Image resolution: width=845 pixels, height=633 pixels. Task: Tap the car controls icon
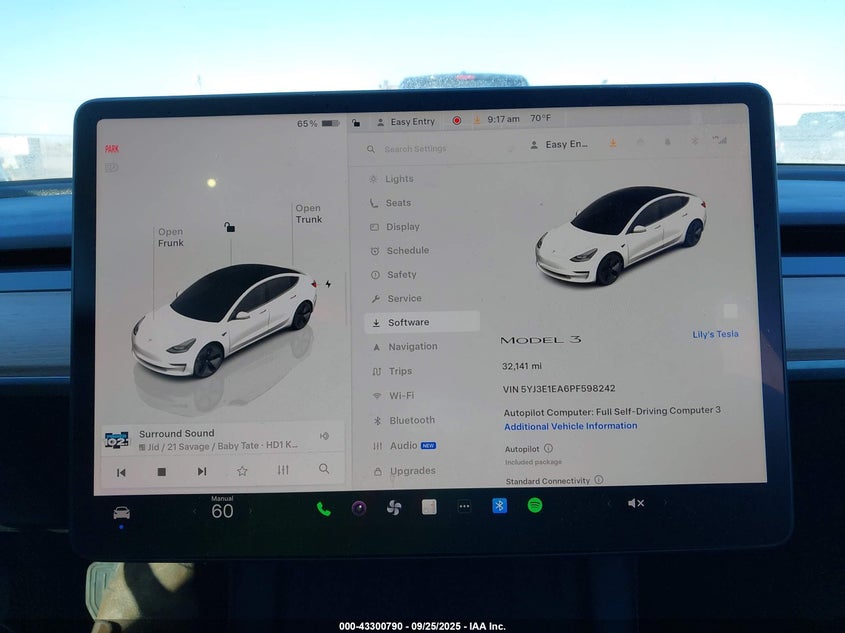121,513
